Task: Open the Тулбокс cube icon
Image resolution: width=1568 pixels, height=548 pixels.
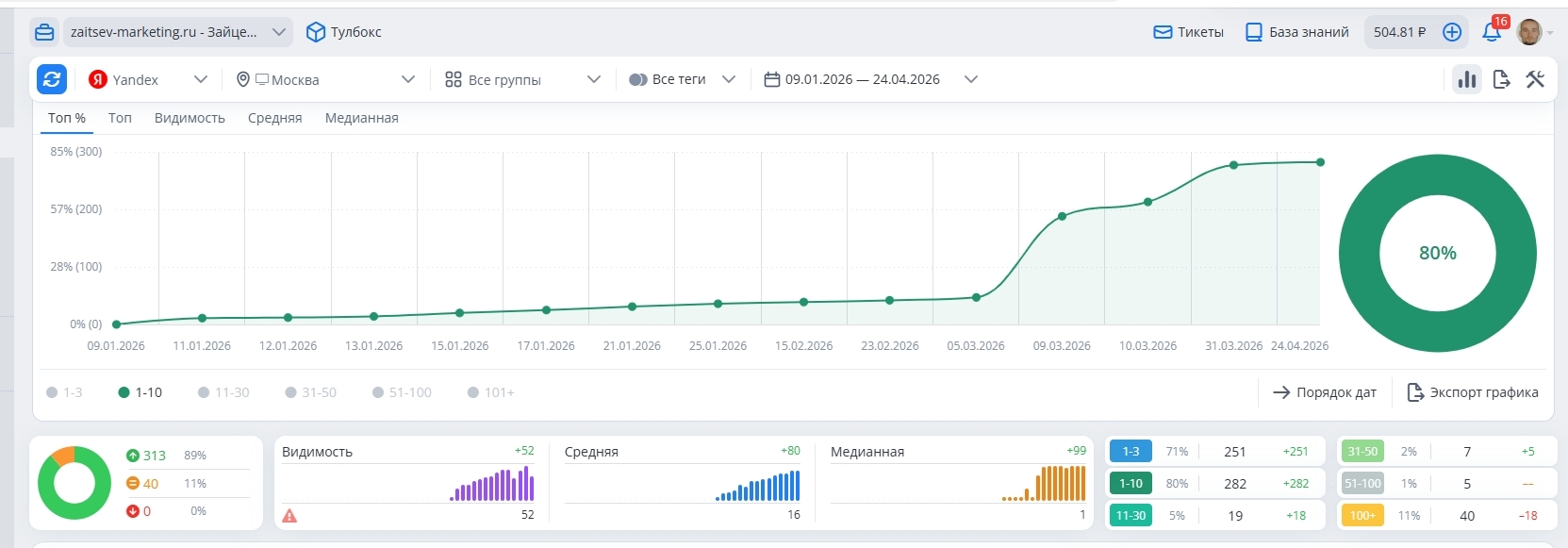Action: click(x=316, y=32)
